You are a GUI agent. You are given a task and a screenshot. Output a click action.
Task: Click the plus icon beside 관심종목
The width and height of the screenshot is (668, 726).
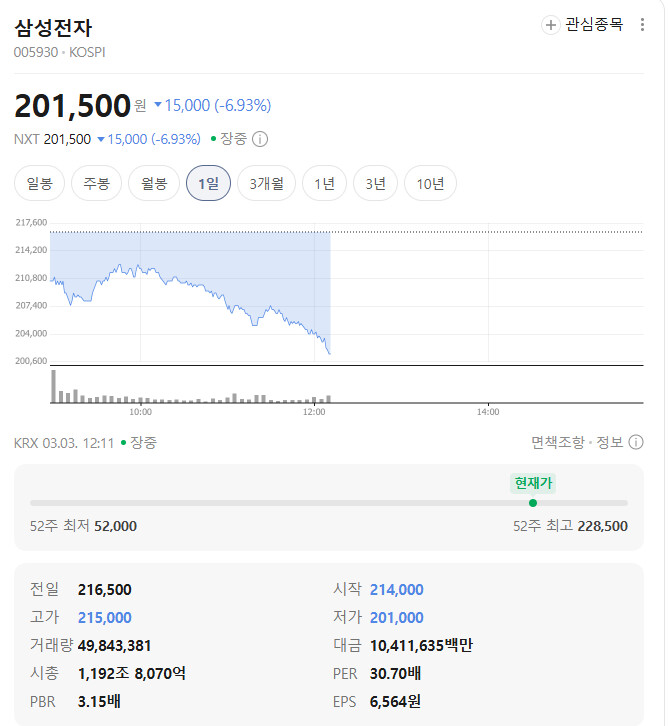point(551,25)
